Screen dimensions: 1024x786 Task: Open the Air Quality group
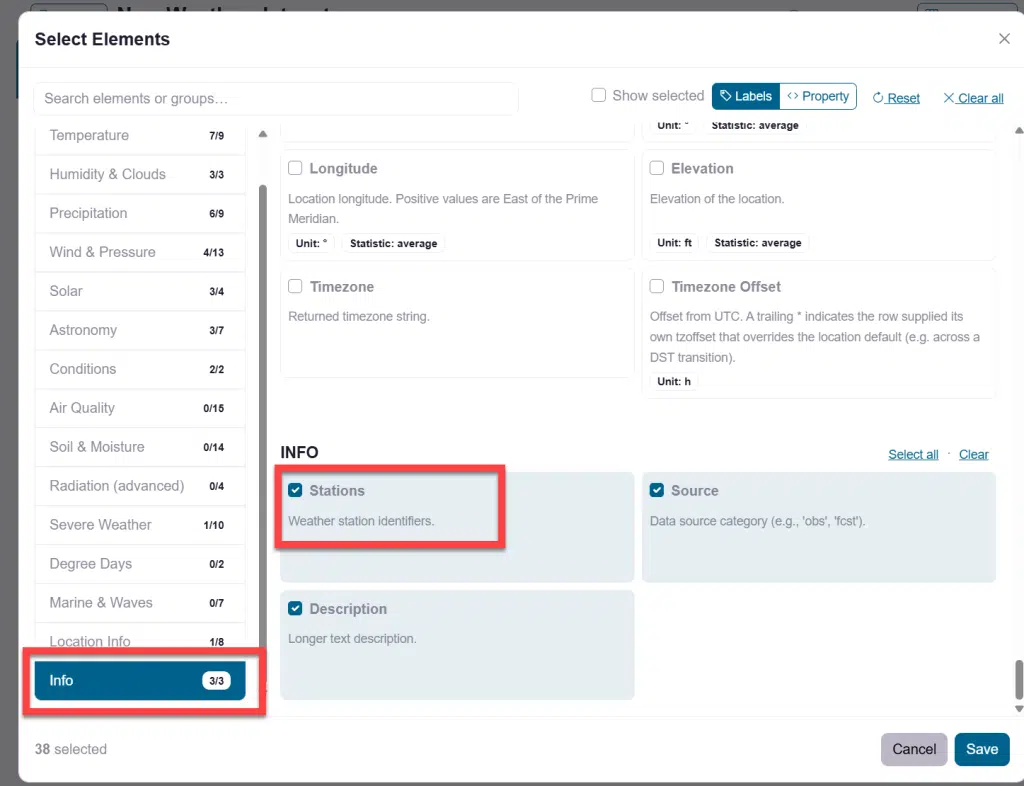140,408
